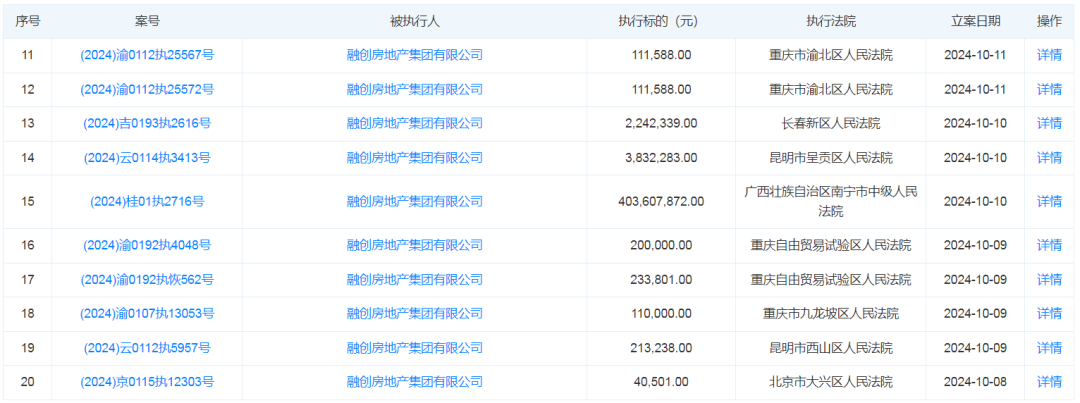Click court name 北京市大兴区人民法院
The image size is (1080, 403).
tap(831, 382)
